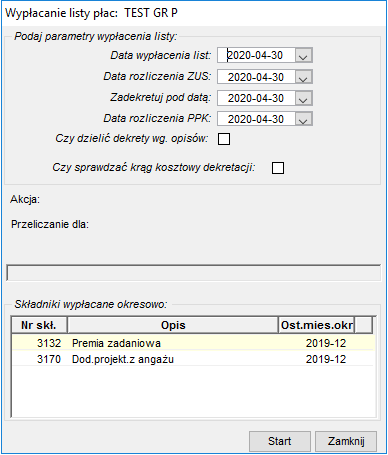The width and height of the screenshot is (388, 455).
Task: Click the Zamknij button
Action: tap(346, 441)
